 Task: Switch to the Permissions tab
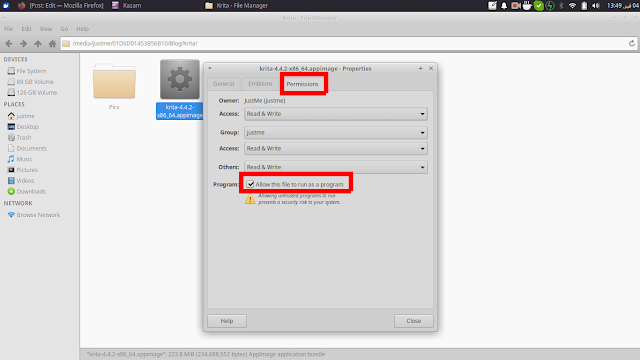302,84
